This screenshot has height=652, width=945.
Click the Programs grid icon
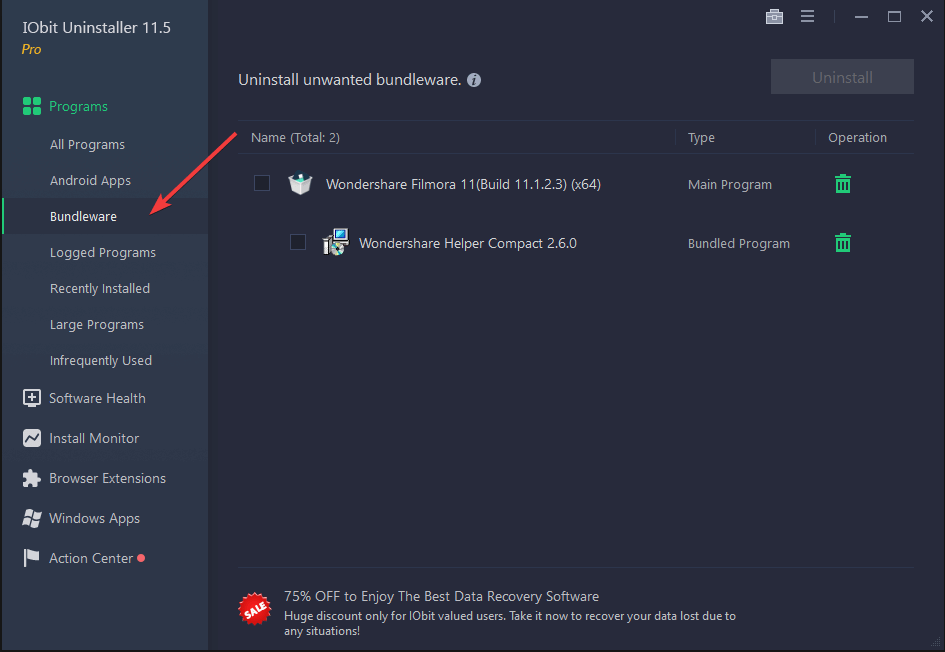pos(32,106)
